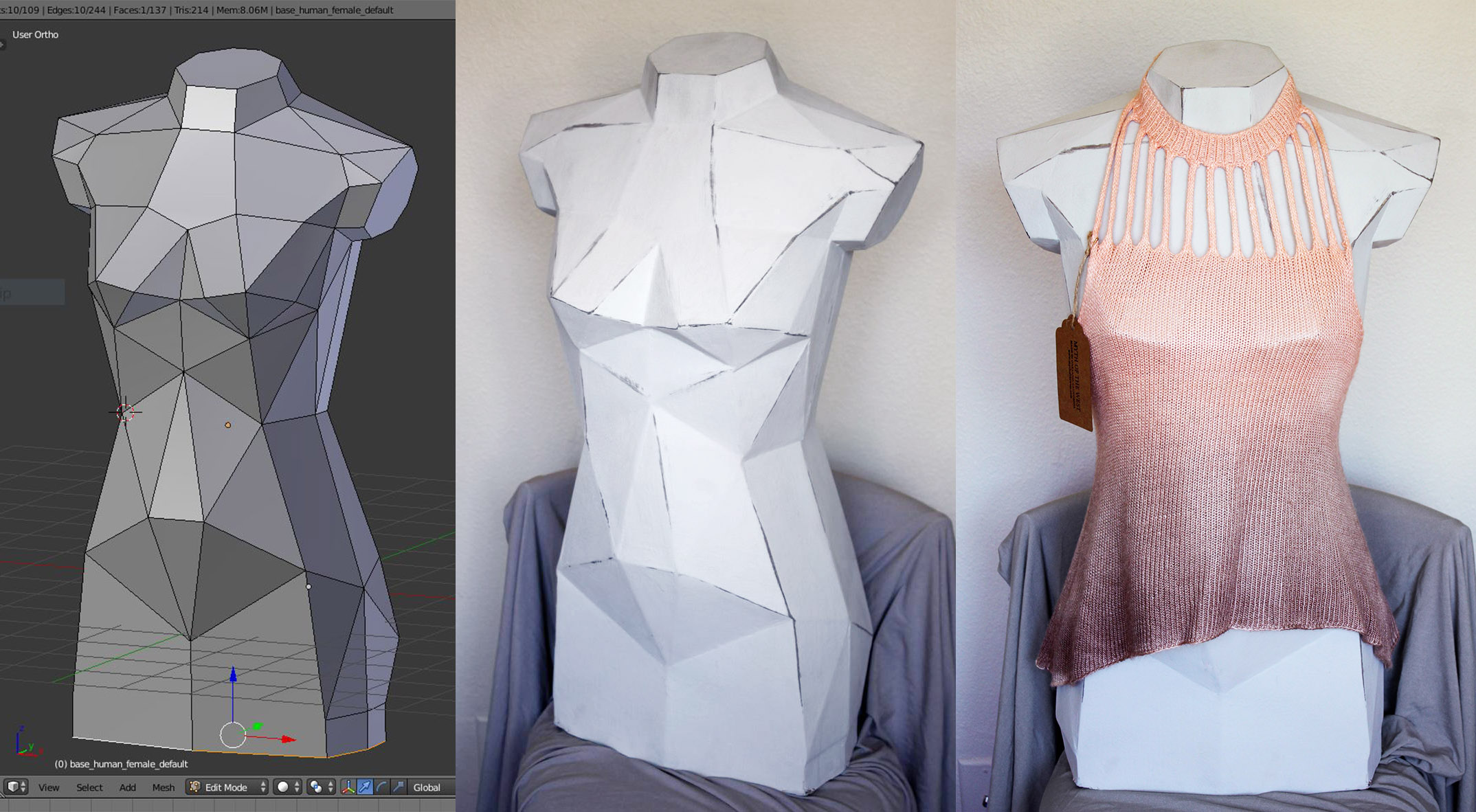Enable the scale manipulator icon
This screenshot has width=1476, height=812.
[398, 787]
